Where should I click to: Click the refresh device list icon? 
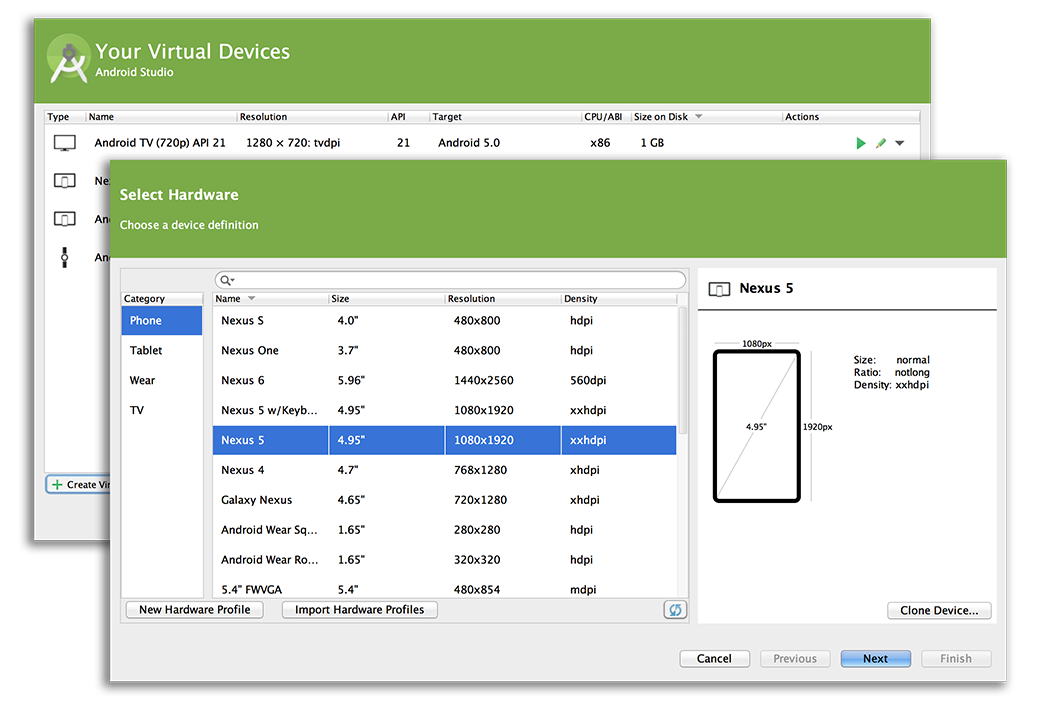pos(675,610)
